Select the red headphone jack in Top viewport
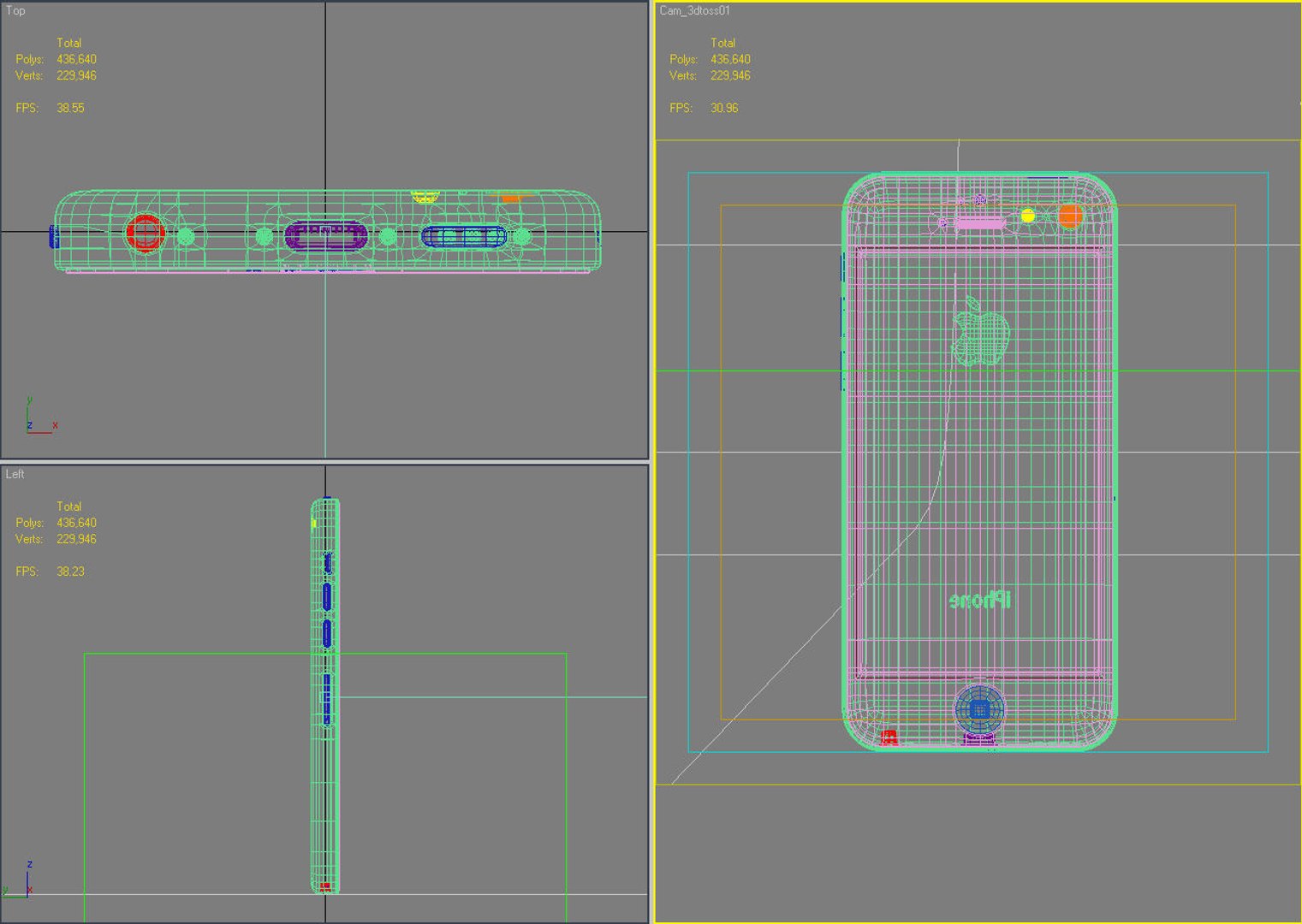1302x924 pixels. (146, 233)
